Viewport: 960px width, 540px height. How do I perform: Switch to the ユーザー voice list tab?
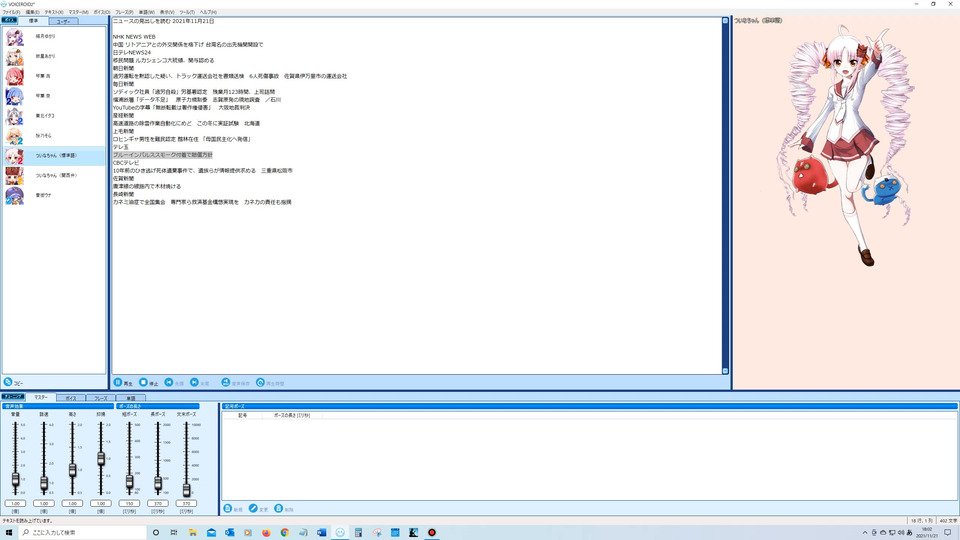coord(63,21)
